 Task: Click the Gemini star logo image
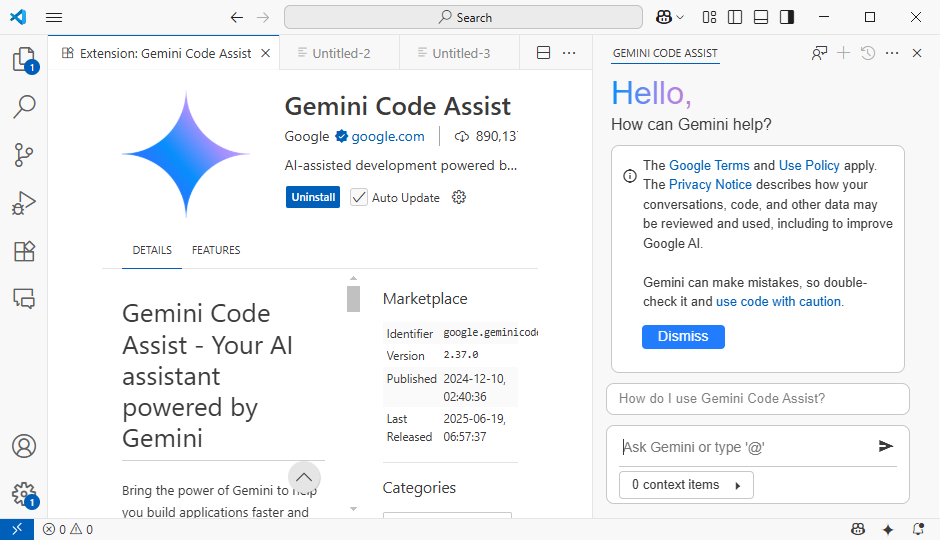186,154
